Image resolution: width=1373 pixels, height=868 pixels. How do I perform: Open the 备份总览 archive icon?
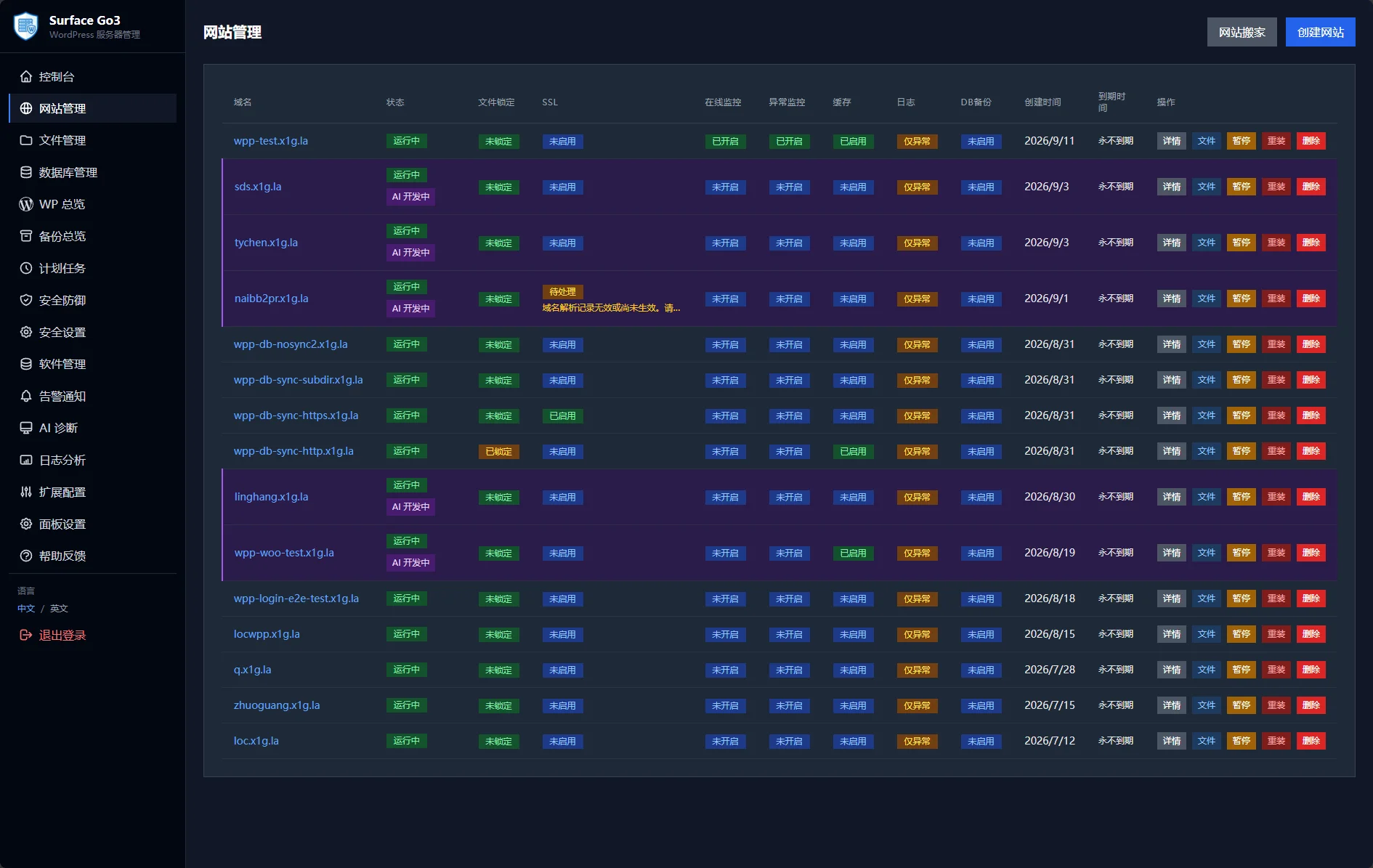pos(26,236)
